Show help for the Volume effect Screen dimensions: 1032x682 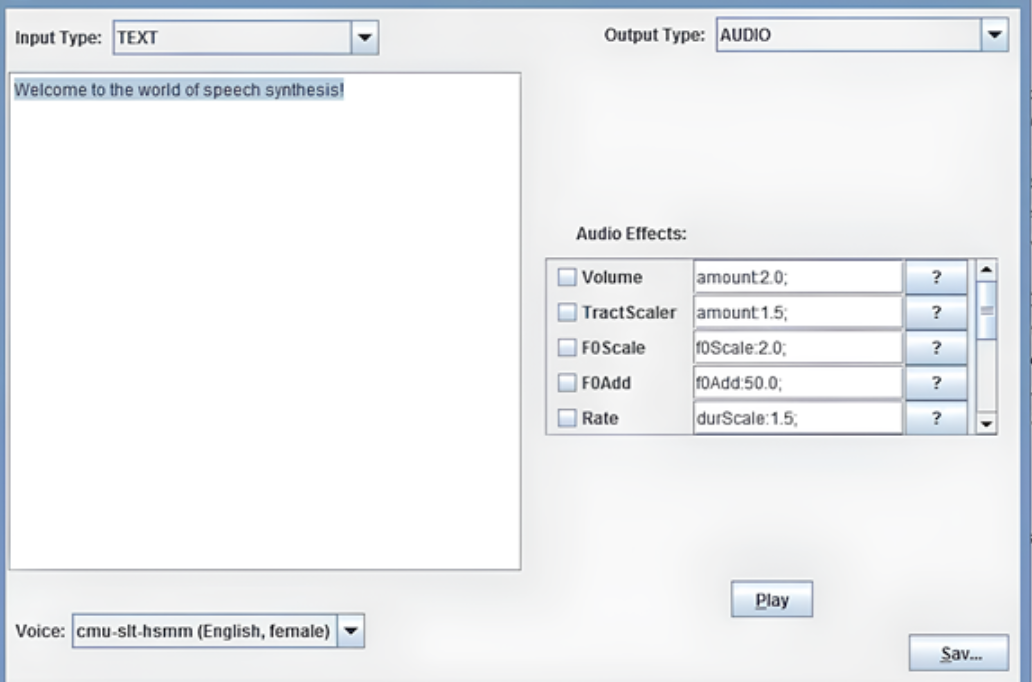936,277
